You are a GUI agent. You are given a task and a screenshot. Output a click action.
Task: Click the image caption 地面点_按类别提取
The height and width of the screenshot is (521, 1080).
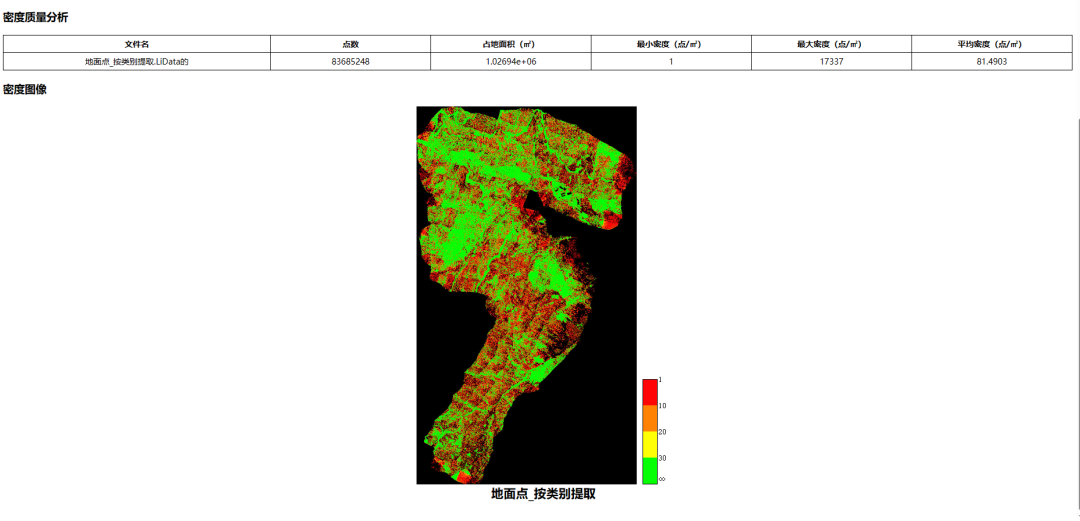543,494
